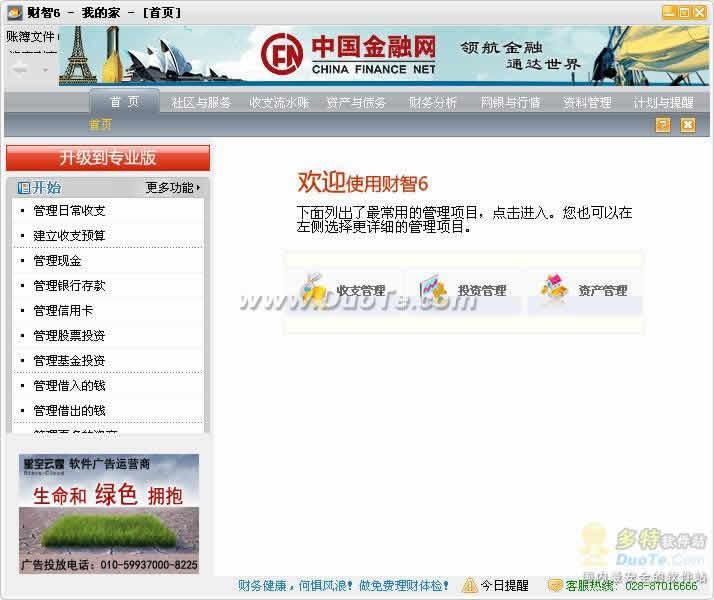Viewport: 714px width, 600px height.
Task: Click the China Finance Net CFN logo
Action: (282, 54)
